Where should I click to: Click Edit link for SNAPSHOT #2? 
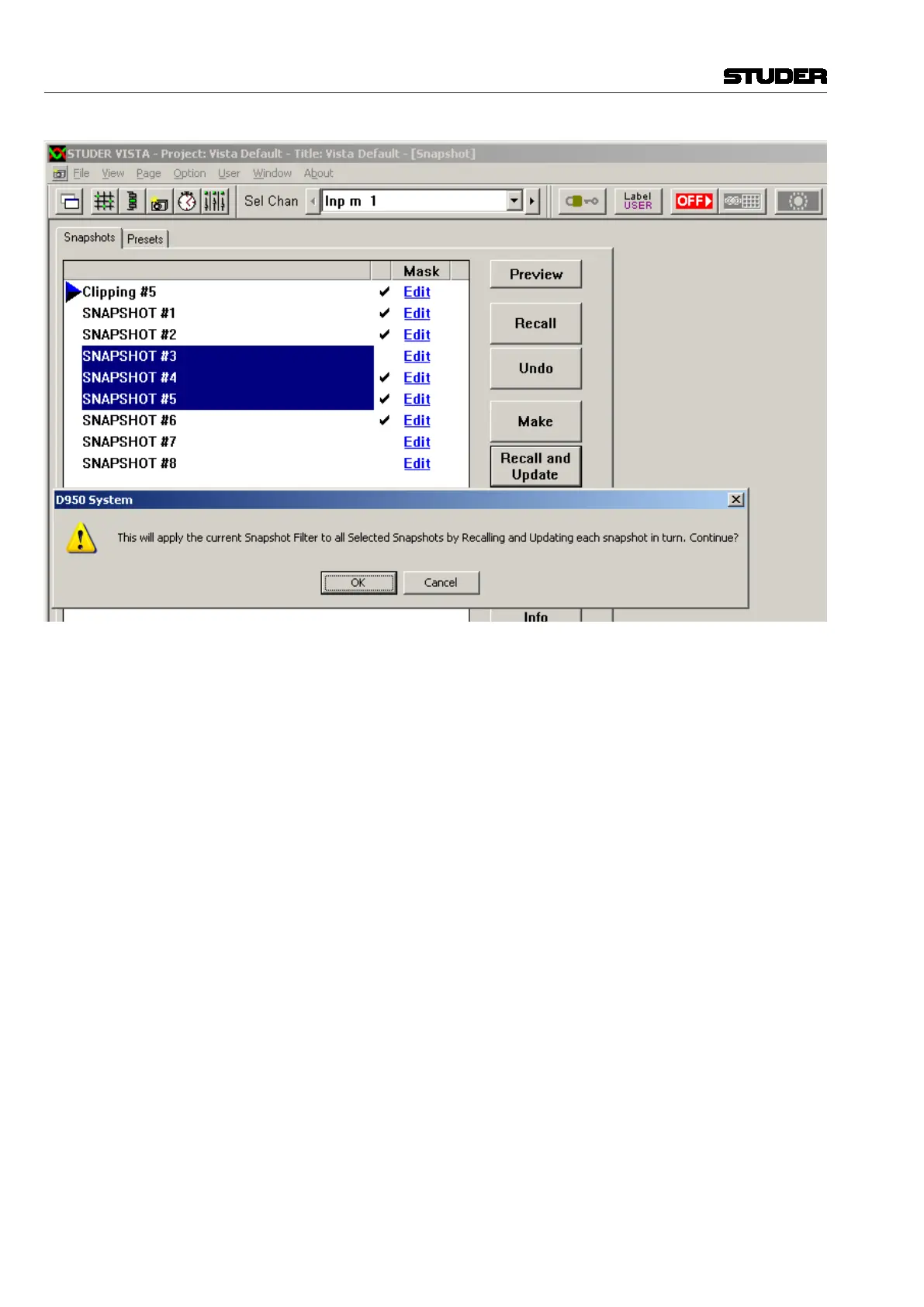pyautogui.click(x=417, y=335)
